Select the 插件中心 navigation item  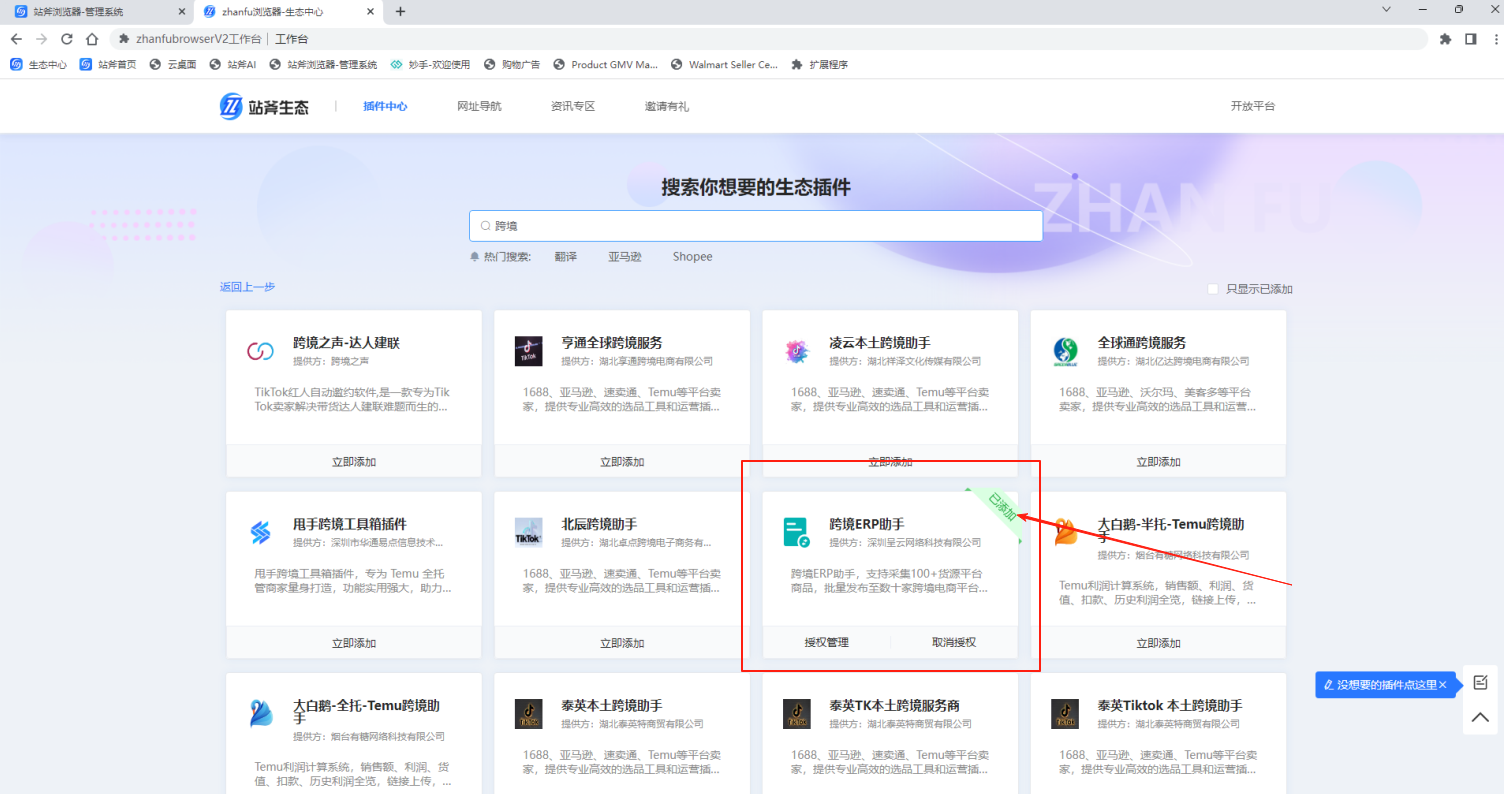point(385,106)
